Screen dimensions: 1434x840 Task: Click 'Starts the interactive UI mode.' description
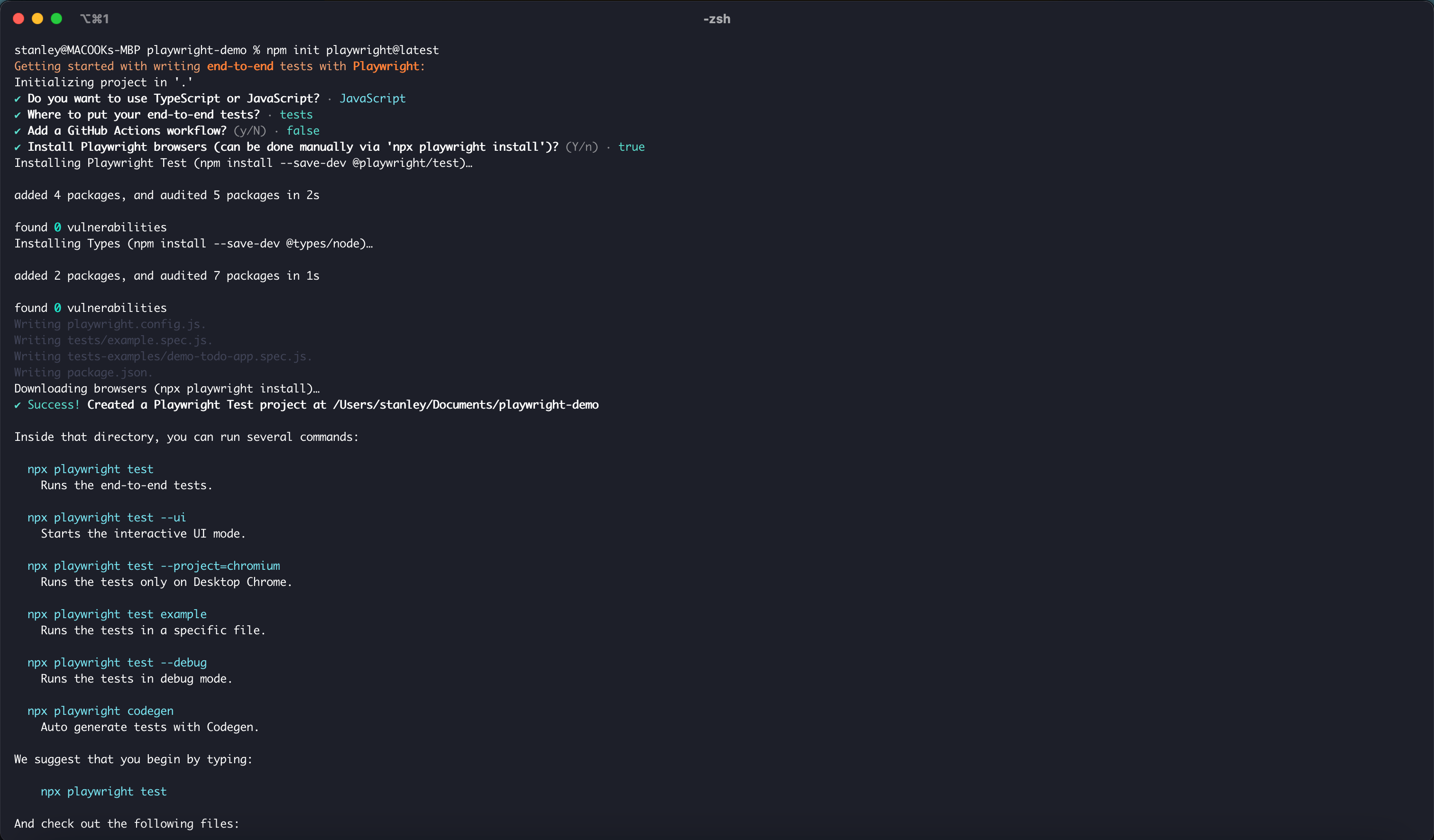pos(143,533)
